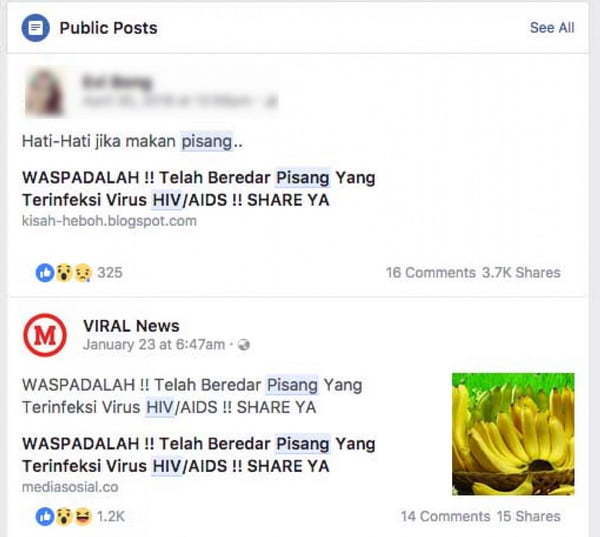Click the VIRAL News red M logo
This screenshot has width=600, height=537.
pyautogui.click(x=45, y=335)
